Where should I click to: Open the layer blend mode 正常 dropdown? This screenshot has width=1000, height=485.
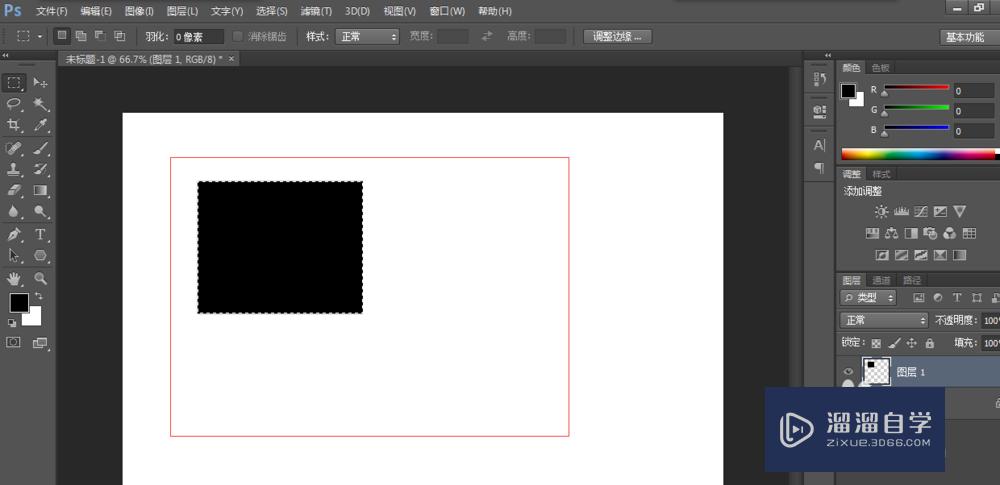click(x=883, y=320)
